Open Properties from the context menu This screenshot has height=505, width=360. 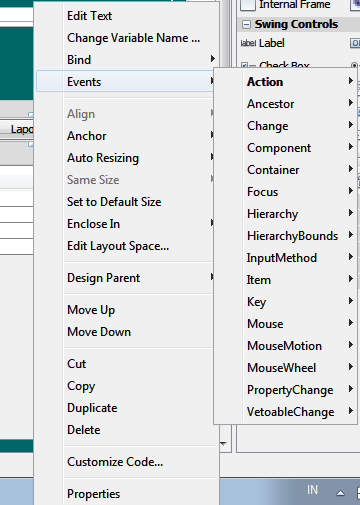click(127, 494)
